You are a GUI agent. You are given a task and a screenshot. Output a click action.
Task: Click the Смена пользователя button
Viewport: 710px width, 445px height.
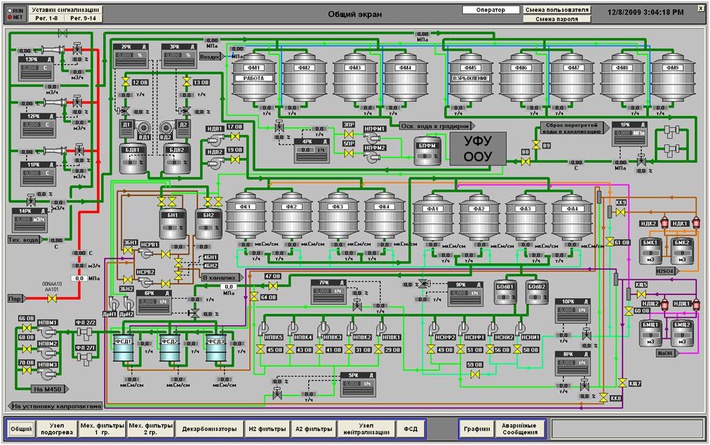click(x=556, y=9)
